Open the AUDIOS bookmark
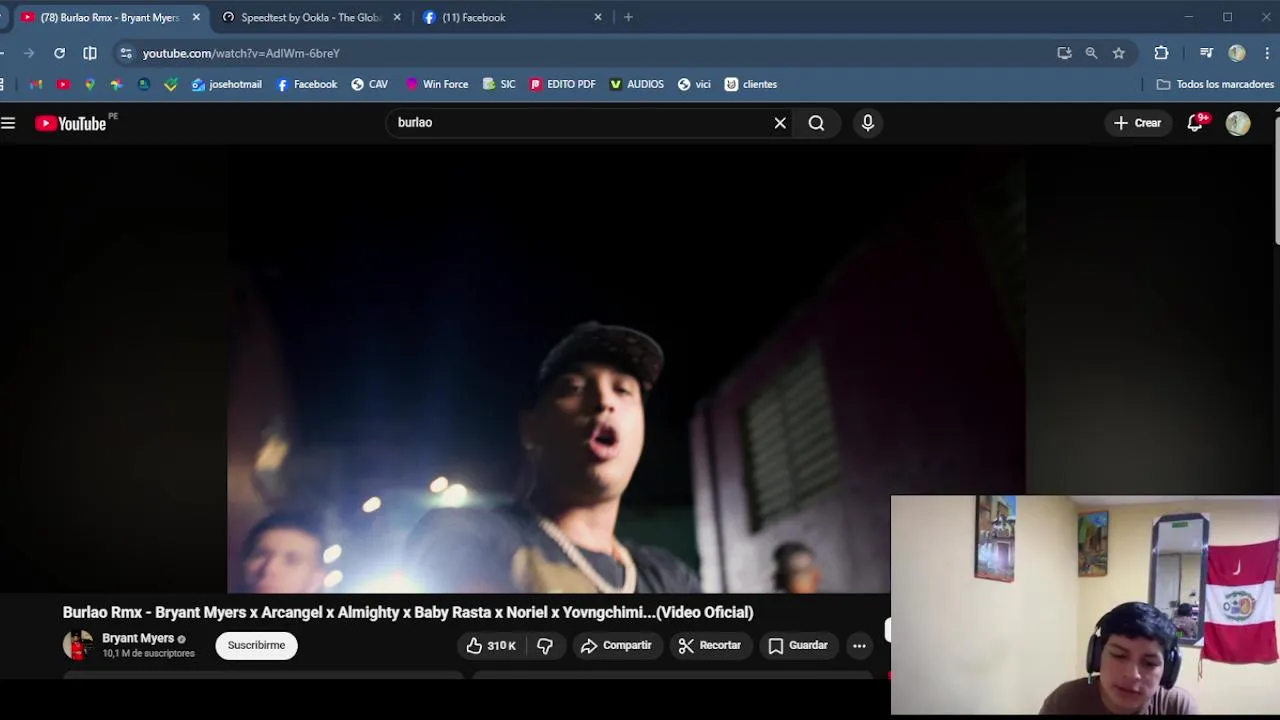1280x720 pixels. 637,84
